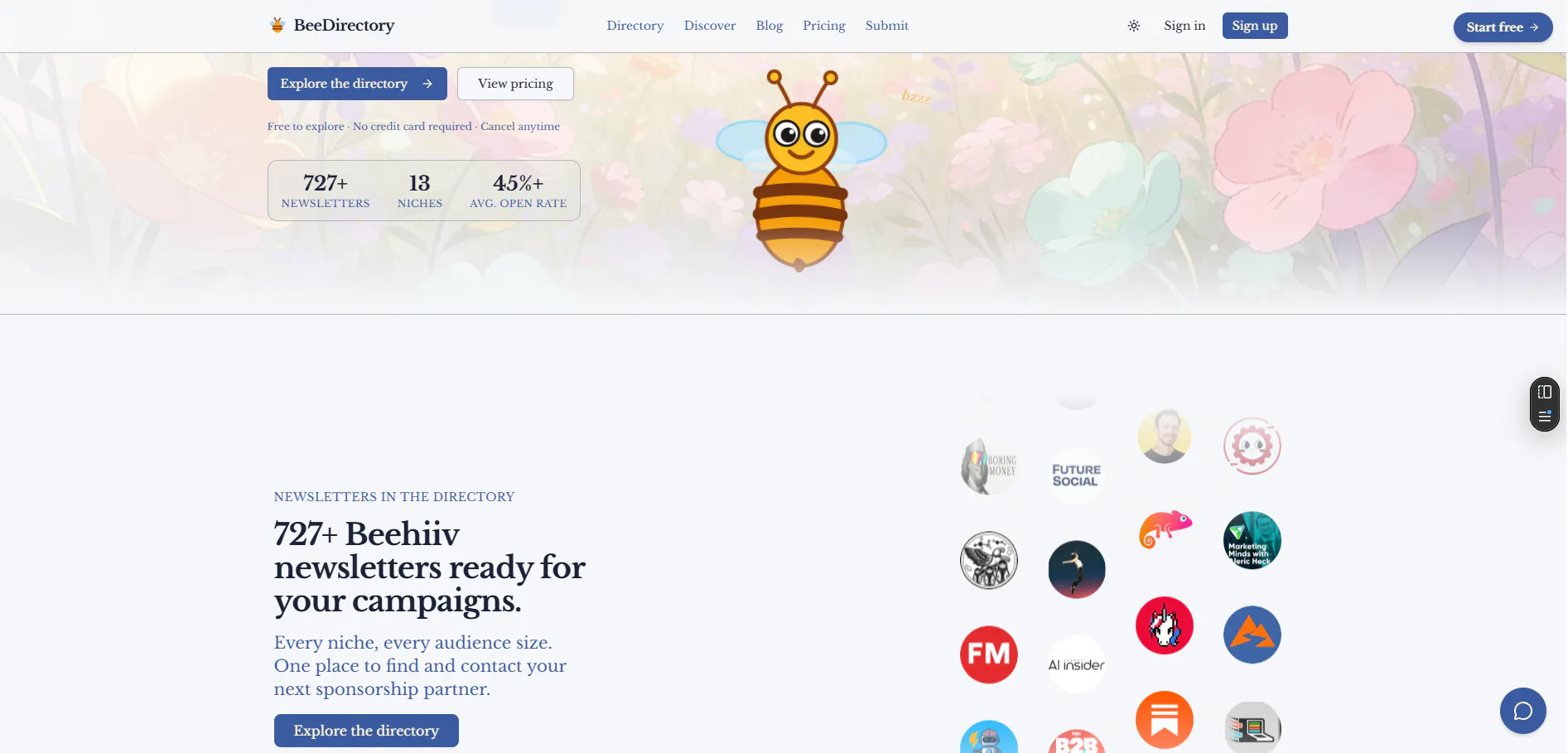
Task: Click View pricing button
Action: pyautogui.click(x=515, y=84)
